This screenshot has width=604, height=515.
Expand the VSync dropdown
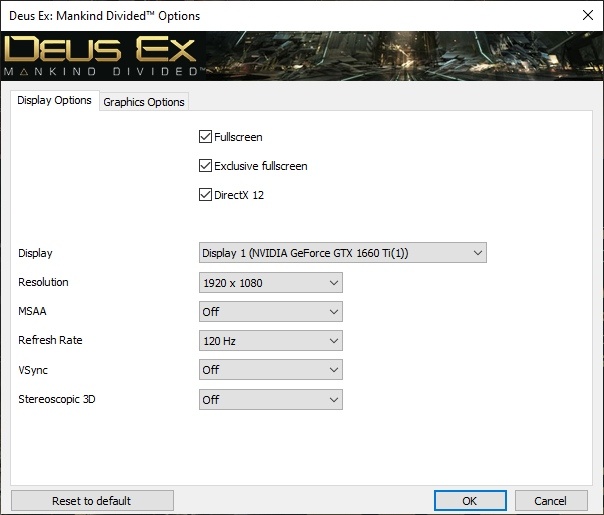click(270, 370)
